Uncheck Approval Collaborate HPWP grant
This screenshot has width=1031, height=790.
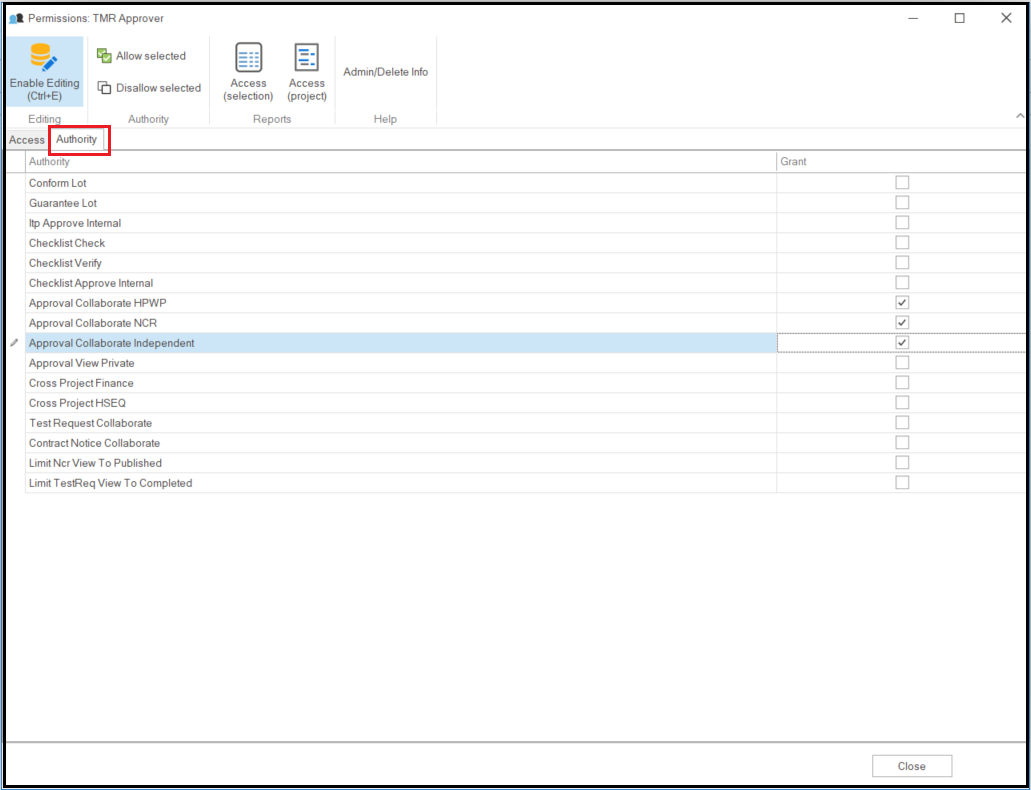click(902, 303)
